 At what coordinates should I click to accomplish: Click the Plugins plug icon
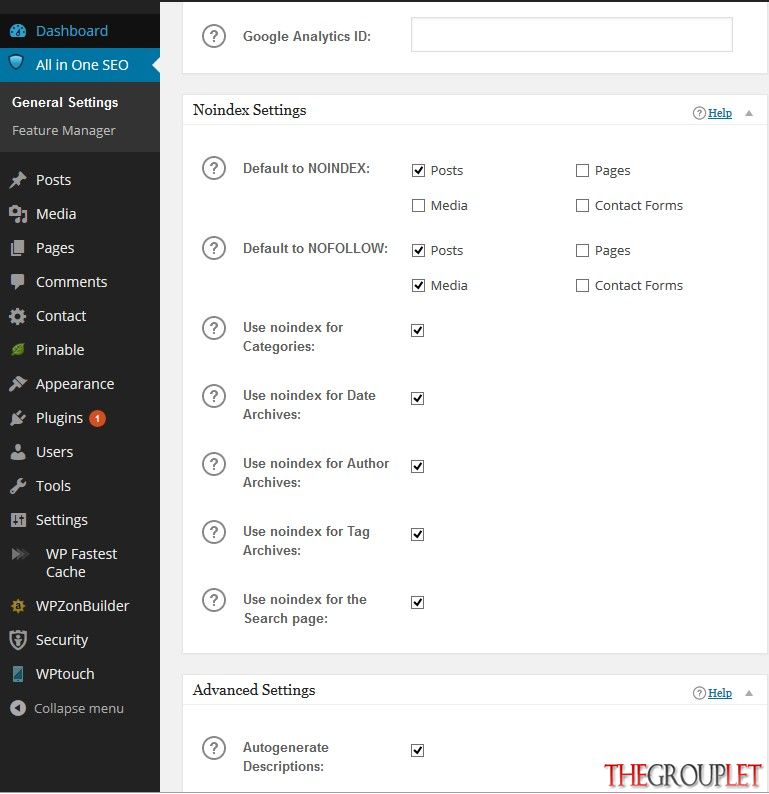pyautogui.click(x=18, y=418)
